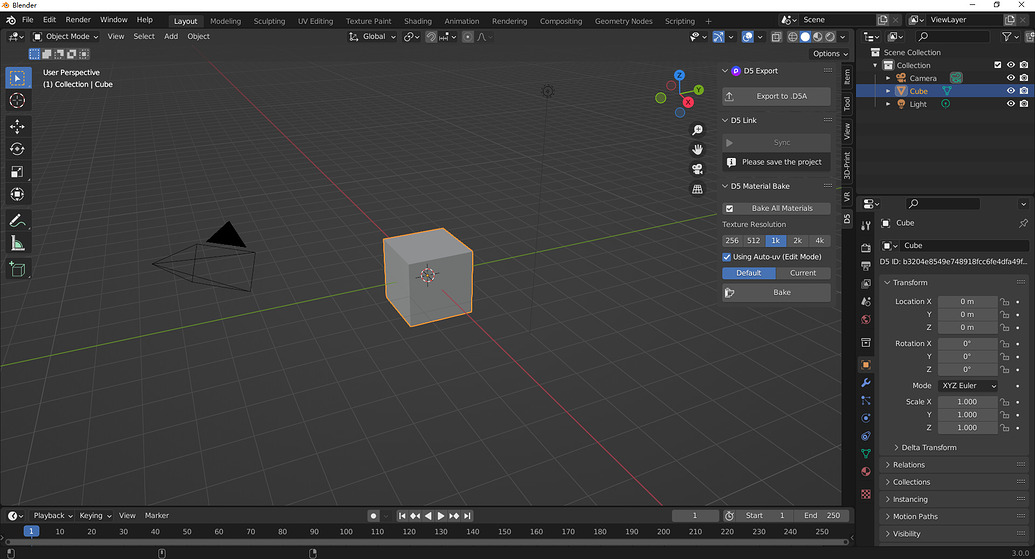1035x559 pixels.
Task: Open the Material properties tab
Action: [865, 471]
